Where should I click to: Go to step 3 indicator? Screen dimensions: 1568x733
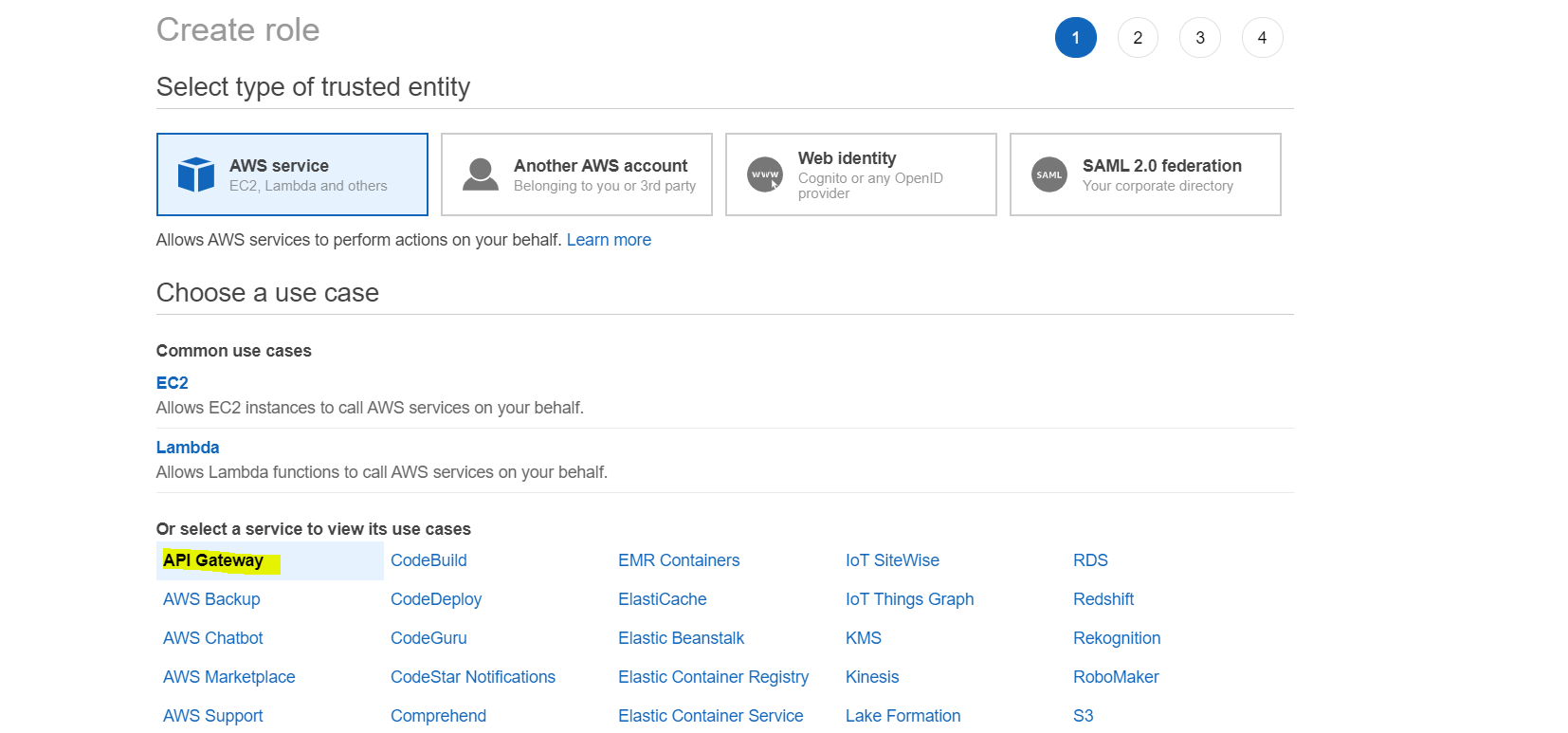click(x=1200, y=38)
